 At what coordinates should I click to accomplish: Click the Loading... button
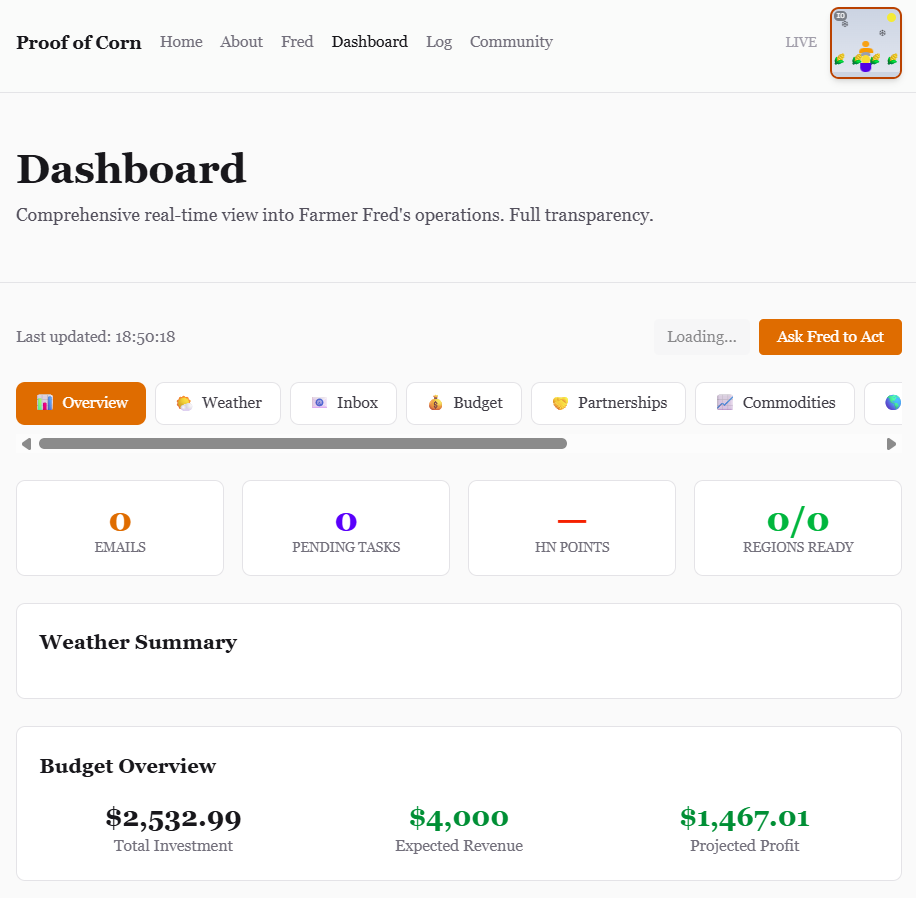point(701,337)
